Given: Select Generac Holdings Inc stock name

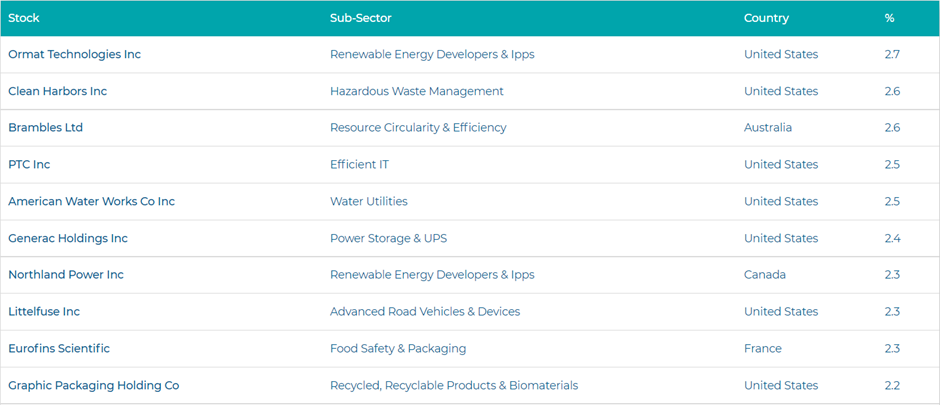Looking at the screenshot, I should (x=68, y=238).
